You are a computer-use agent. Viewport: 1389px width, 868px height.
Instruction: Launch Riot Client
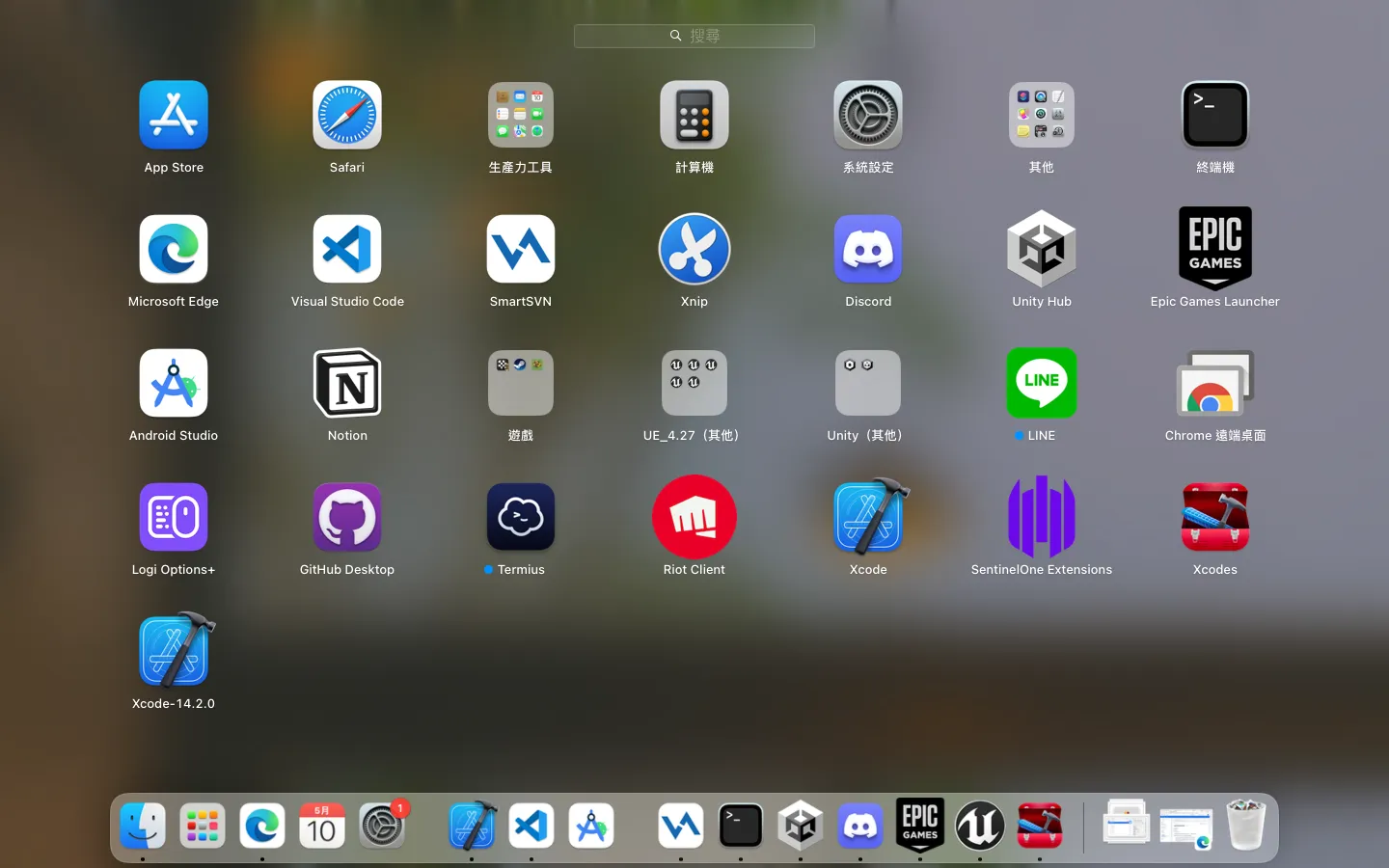694,517
